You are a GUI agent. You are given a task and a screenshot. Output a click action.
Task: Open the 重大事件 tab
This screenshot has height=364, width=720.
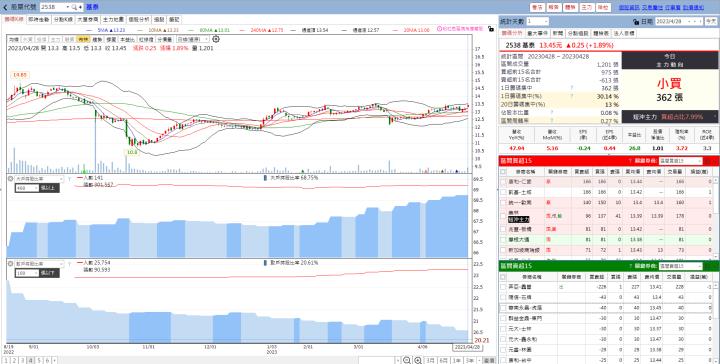[x=537, y=34]
